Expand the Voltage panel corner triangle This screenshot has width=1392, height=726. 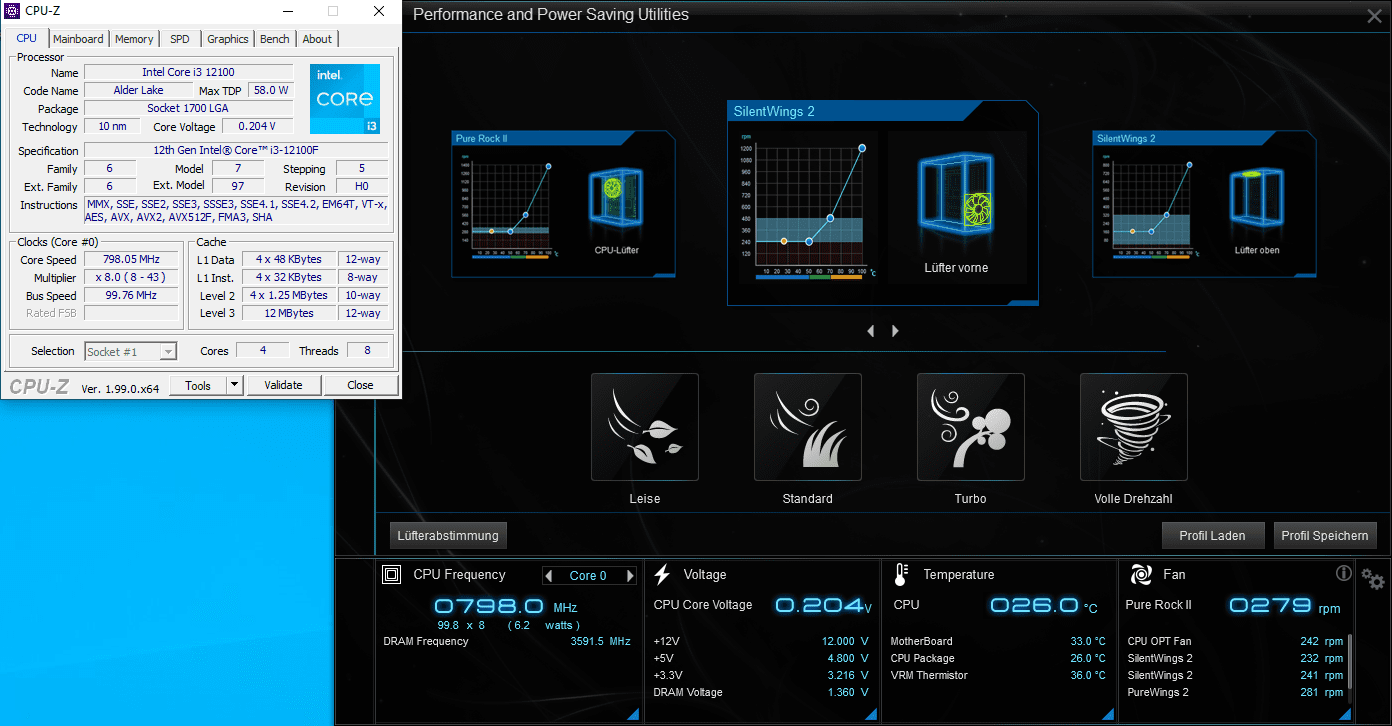tap(870, 713)
